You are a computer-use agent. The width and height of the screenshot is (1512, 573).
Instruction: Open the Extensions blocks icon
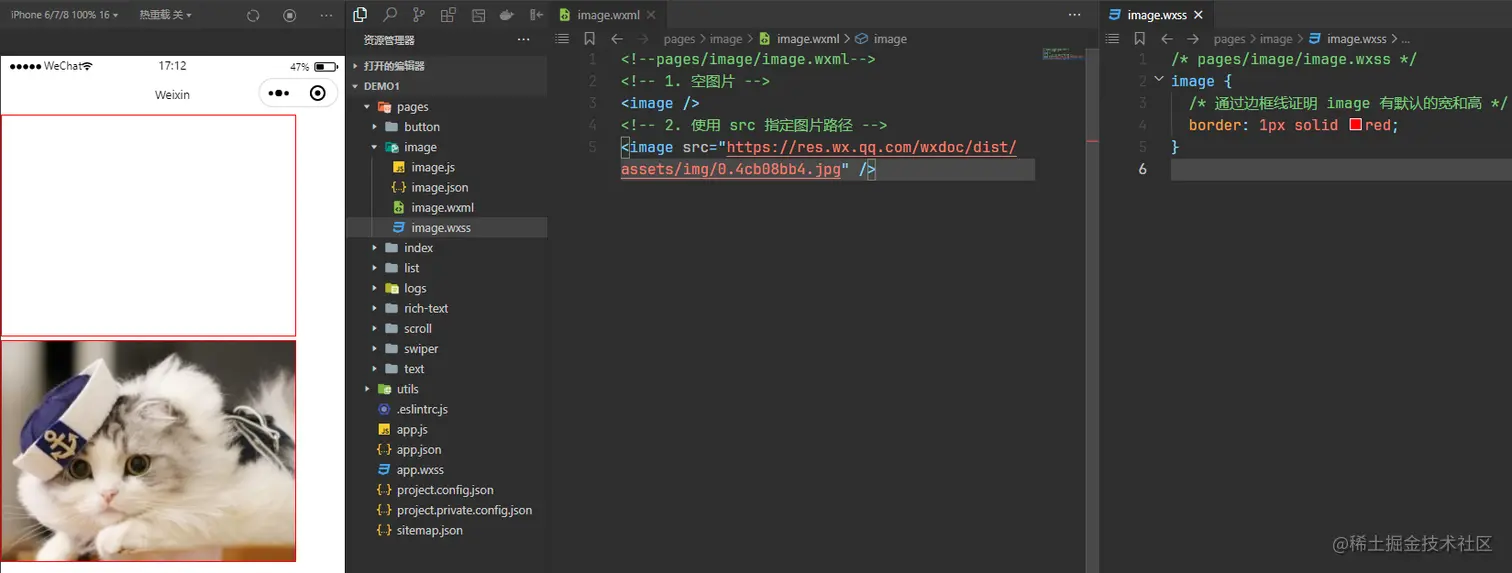(448, 15)
